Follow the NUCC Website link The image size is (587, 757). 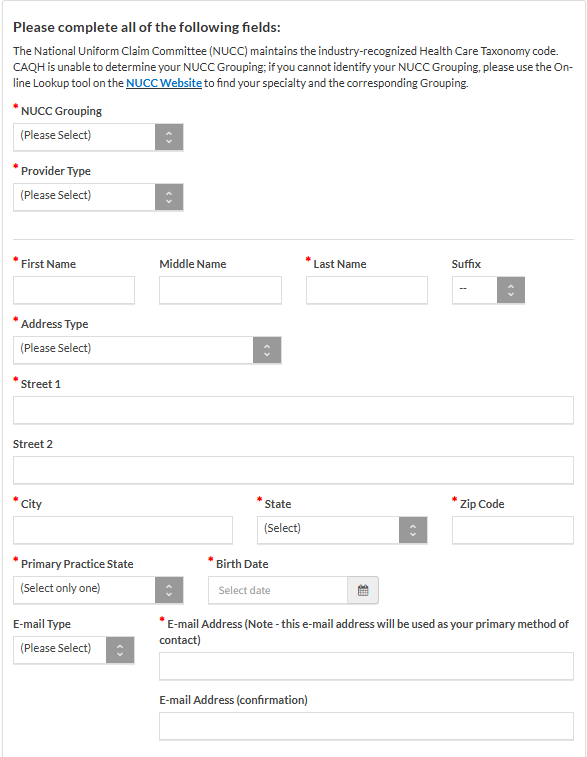coord(164,83)
